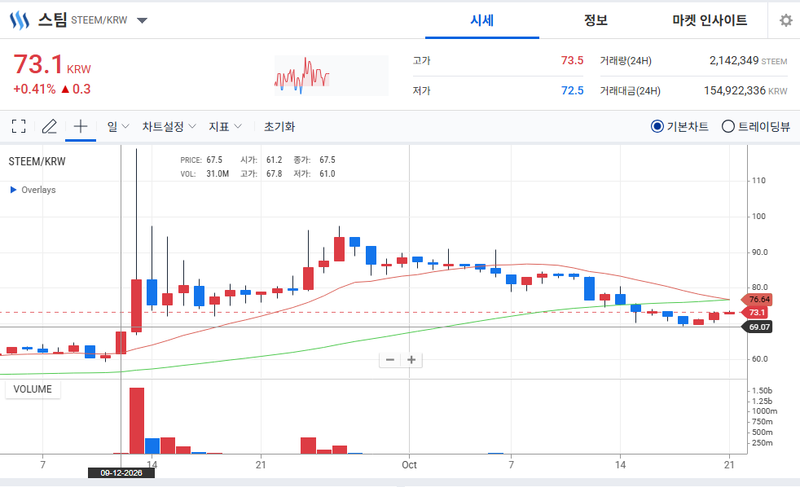Select the 트레이딩뷰 radio option
Screen dimensions: 800x487
[x=728, y=126]
